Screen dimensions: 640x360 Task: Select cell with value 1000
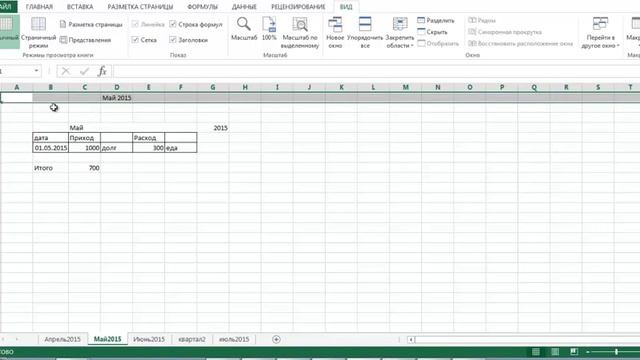point(84,148)
